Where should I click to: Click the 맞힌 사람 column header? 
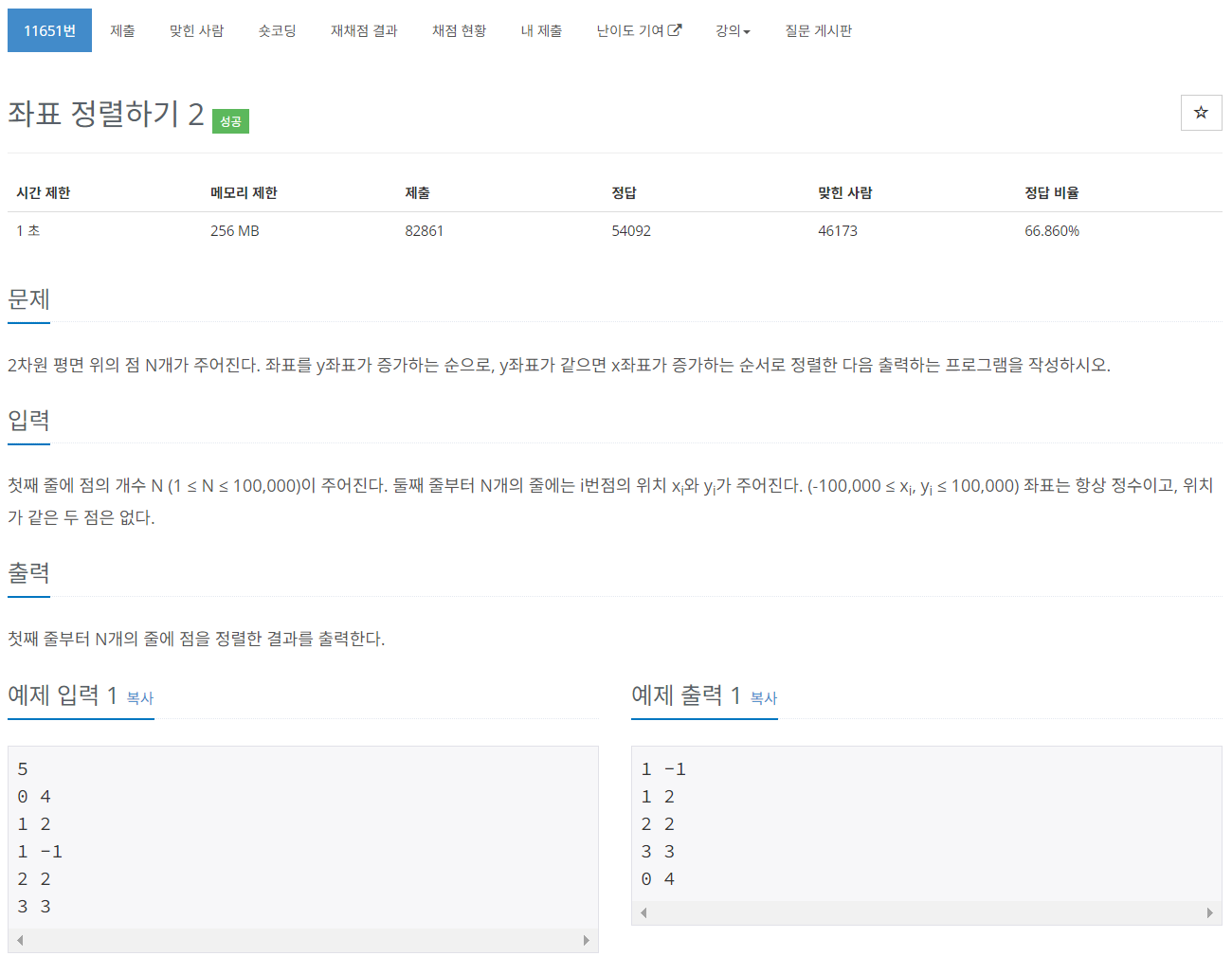click(x=845, y=192)
